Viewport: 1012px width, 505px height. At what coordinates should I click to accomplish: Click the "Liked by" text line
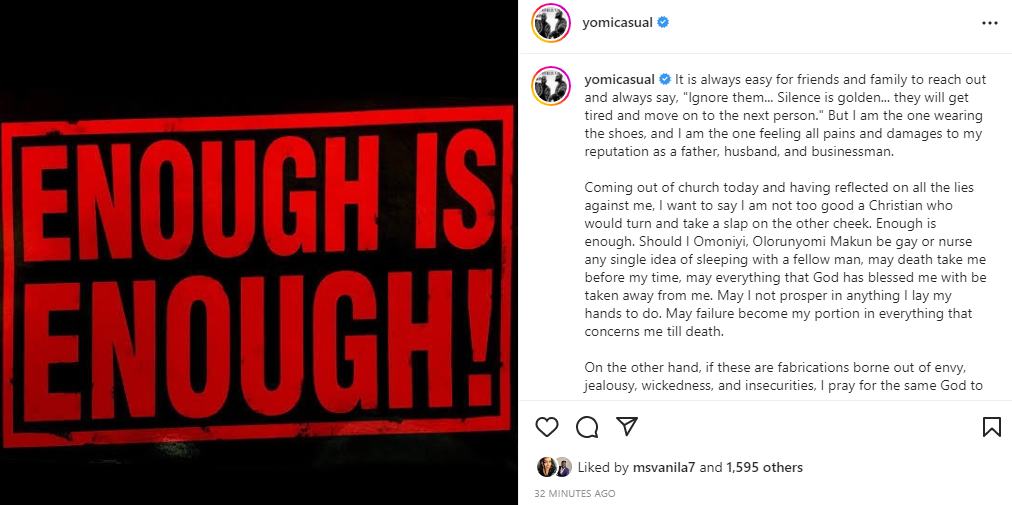[x=690, y=467]
